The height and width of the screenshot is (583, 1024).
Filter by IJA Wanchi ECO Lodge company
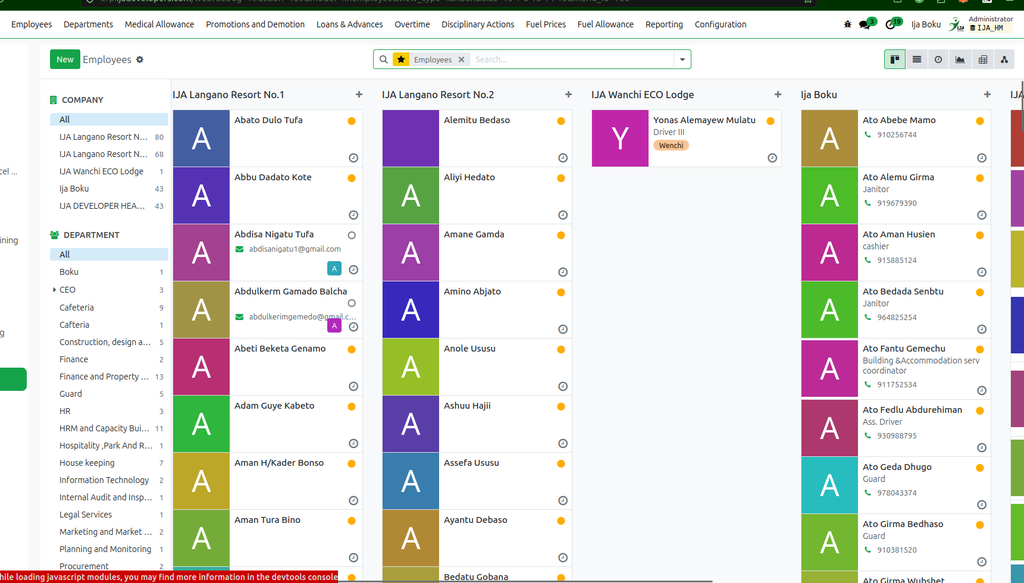point(111,171)
